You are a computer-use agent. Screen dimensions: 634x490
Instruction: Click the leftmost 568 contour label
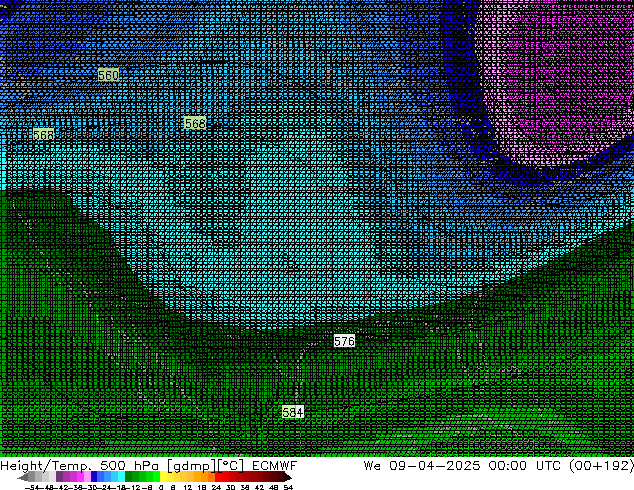(43, 135)
